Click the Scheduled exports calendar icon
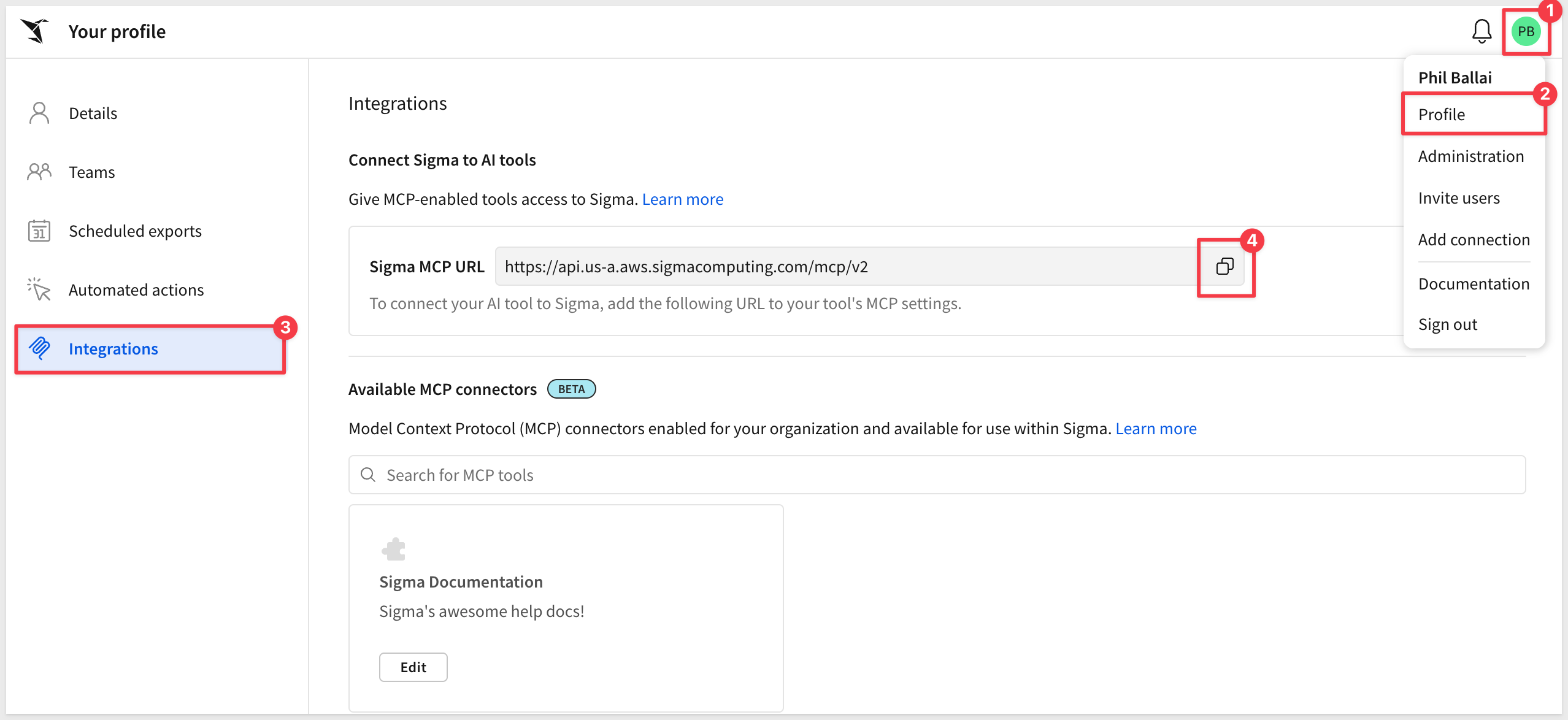This screenshot has width=1568, height=720. click(39, 231)
